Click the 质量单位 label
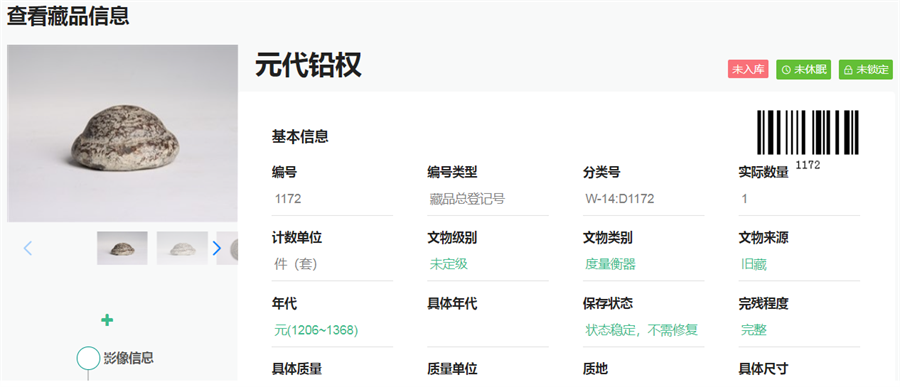Screen dimensions: 900x387 point(452,369)
